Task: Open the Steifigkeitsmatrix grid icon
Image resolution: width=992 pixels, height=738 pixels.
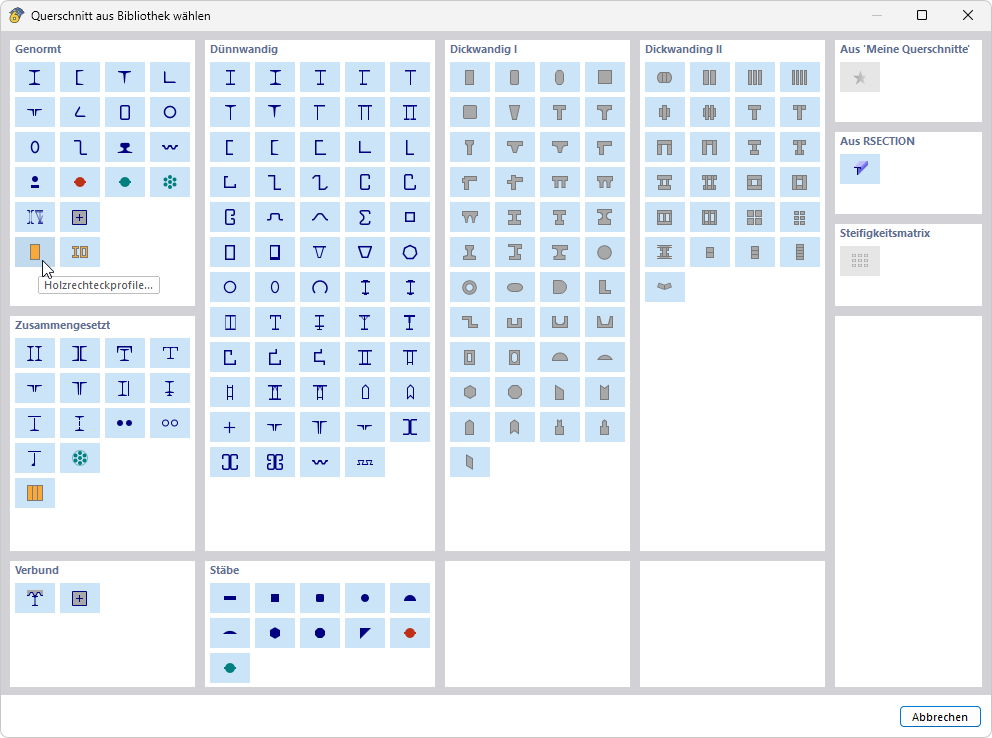Action: pos(860,261)
